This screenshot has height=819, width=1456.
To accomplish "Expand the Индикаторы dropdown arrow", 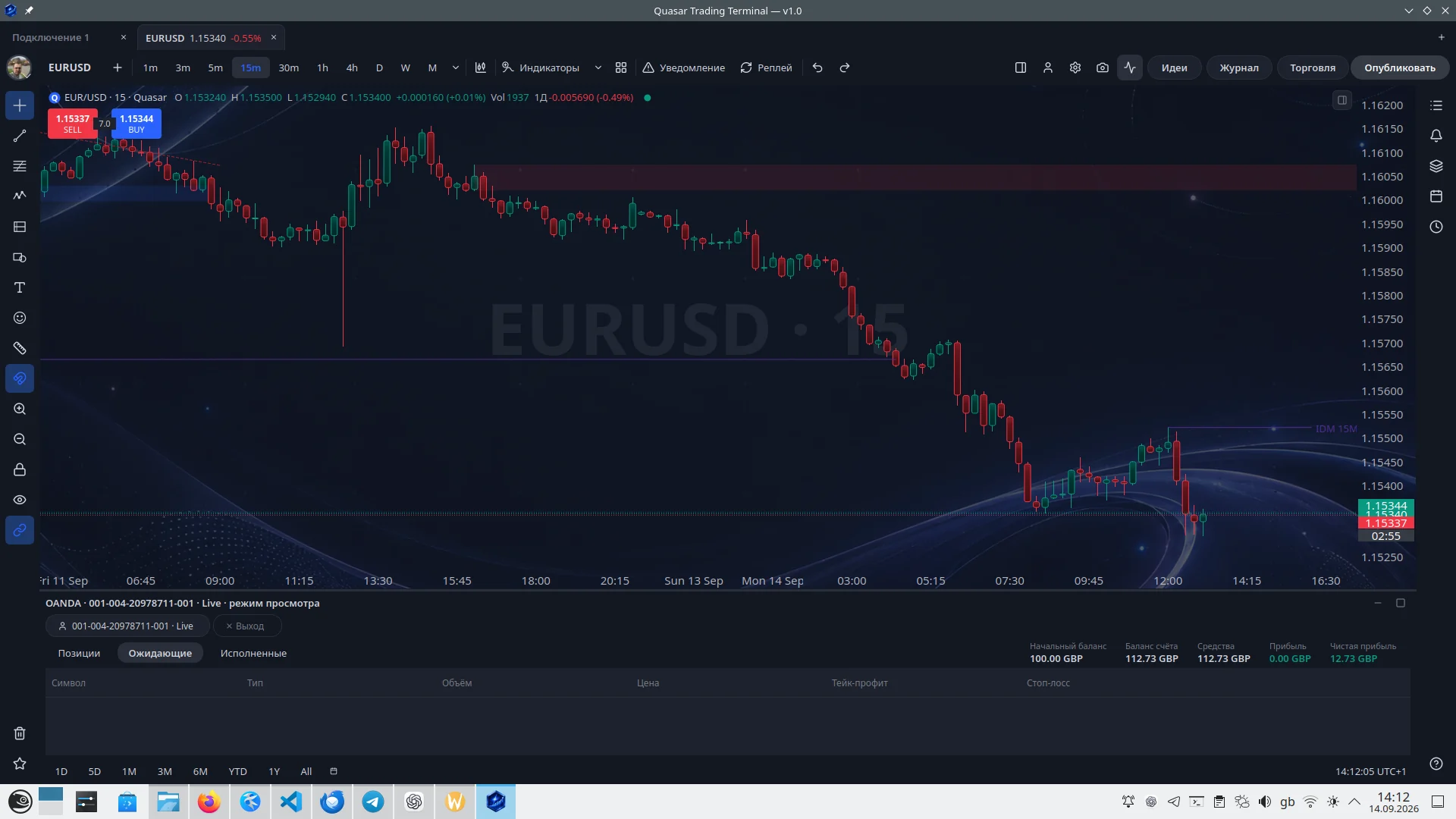I will (x=598, y=67).
